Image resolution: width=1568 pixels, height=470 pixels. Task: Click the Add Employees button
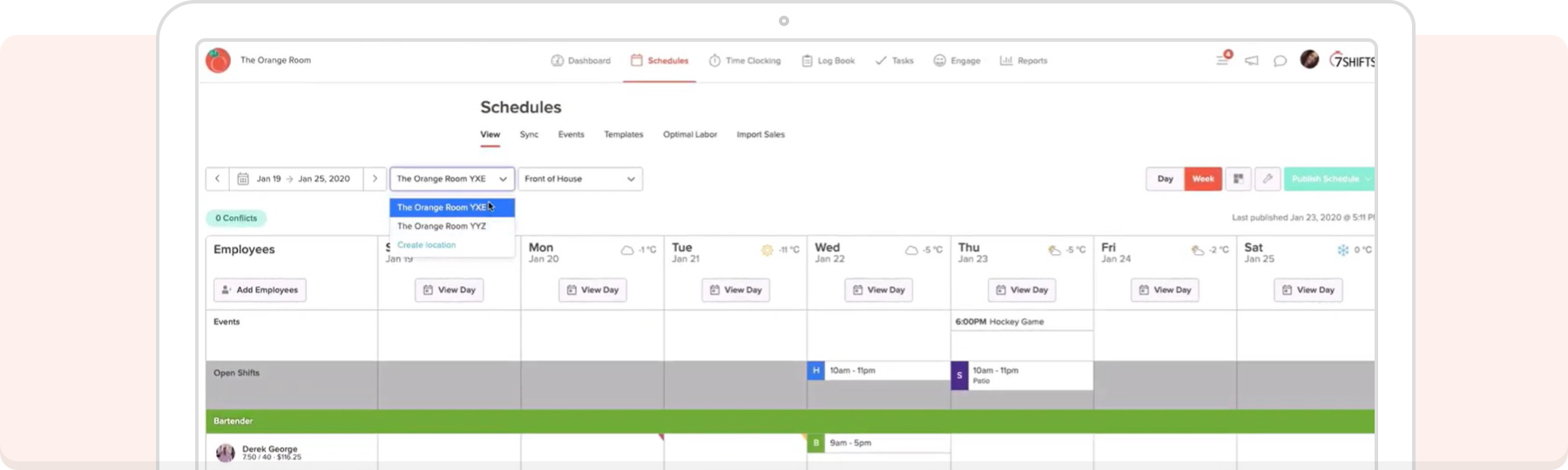(260, 290)
